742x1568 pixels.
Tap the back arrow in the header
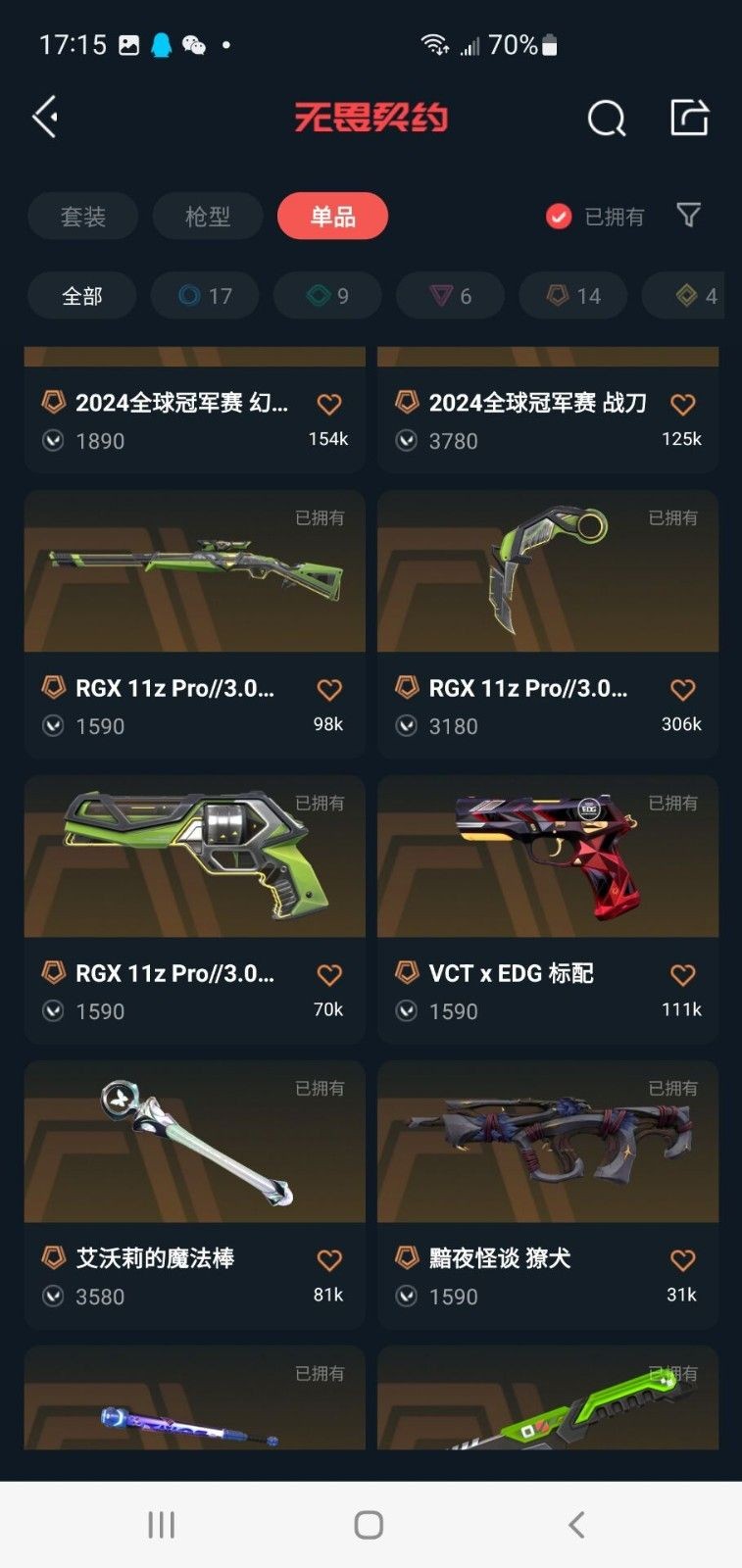pos(45,118)
